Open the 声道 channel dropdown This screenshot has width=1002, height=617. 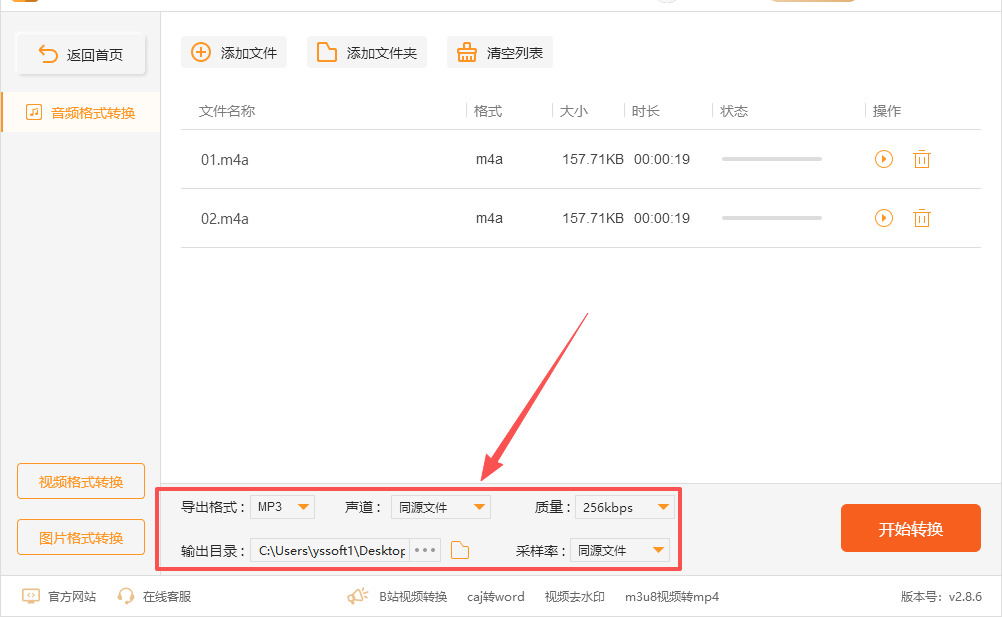click(441, 507)
